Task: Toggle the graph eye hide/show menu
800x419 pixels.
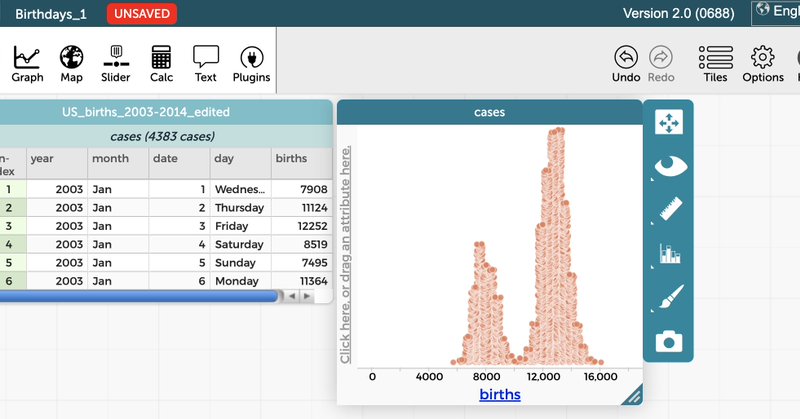Action: tap(669, 166)
